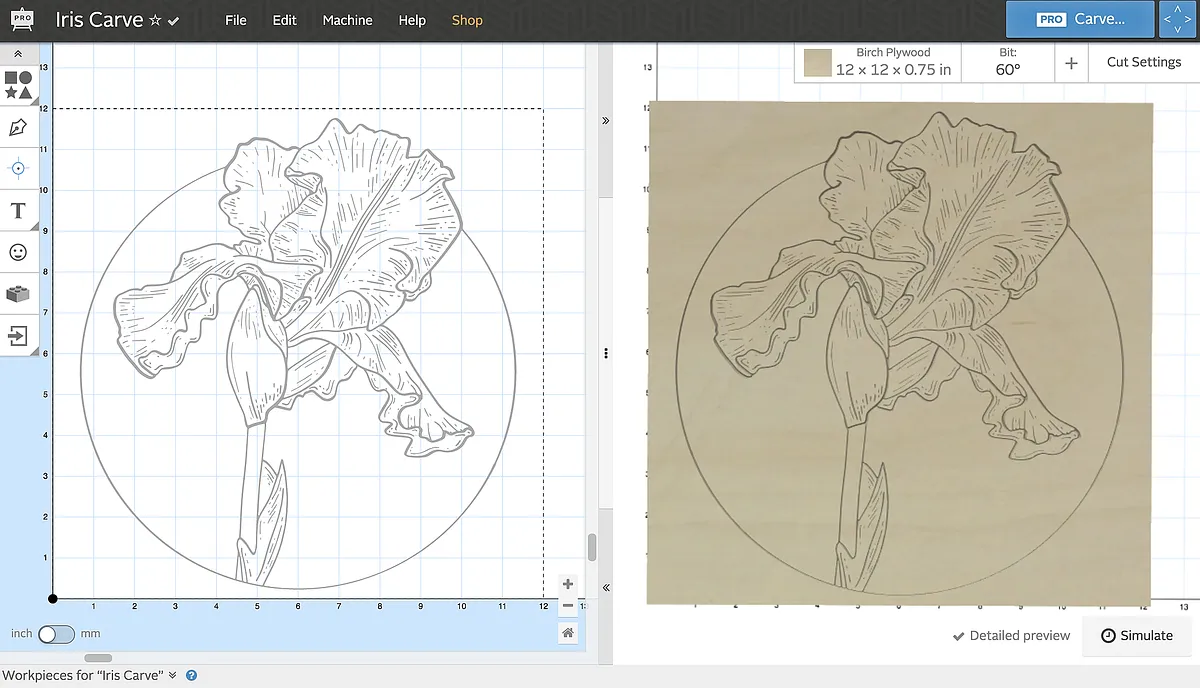Choose the Text tool
Image resolution: width=1200 pixels, height=688 pixels.
(18, 211)
